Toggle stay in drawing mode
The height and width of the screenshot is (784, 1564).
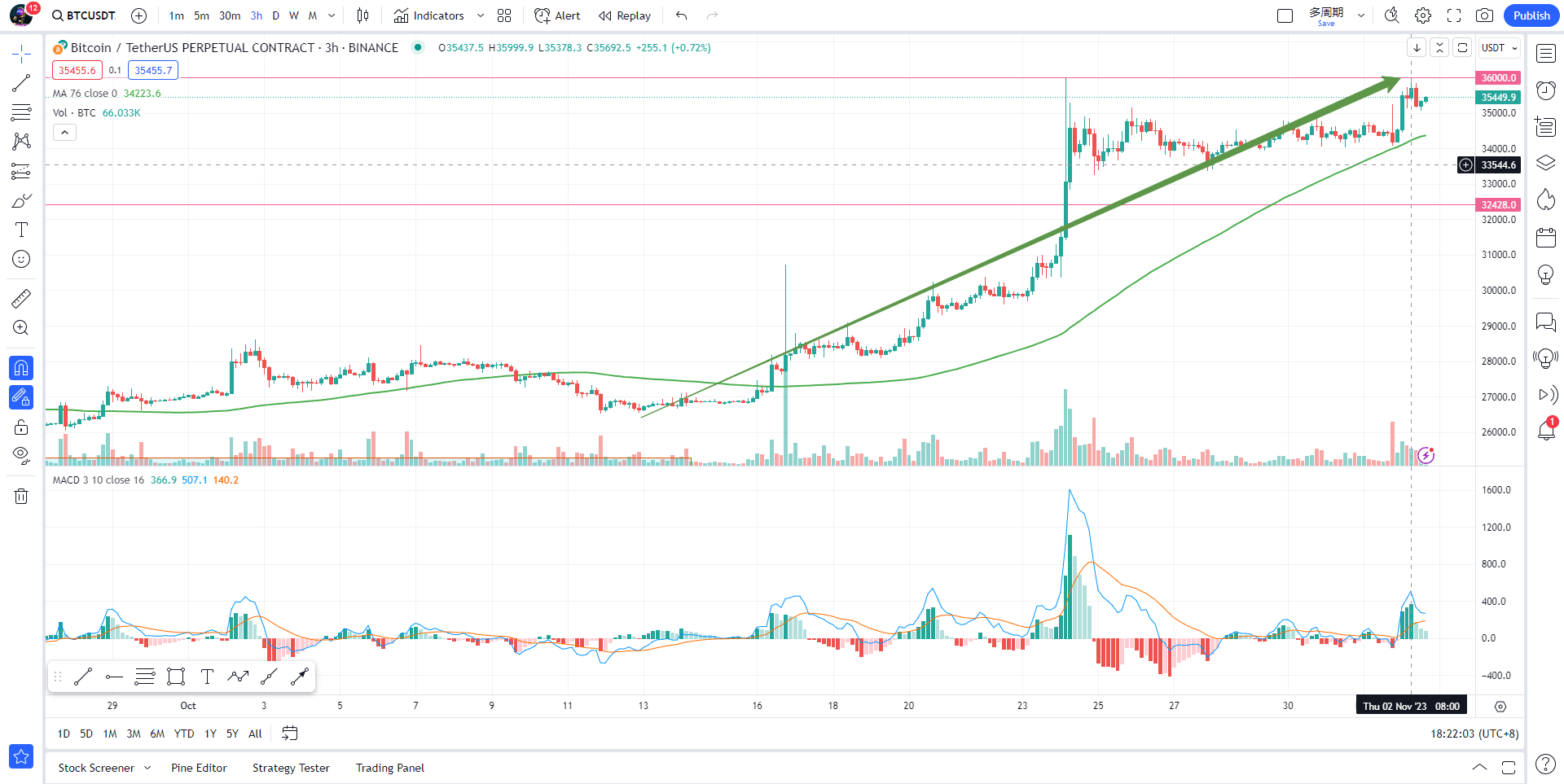(x=21, y=397)
